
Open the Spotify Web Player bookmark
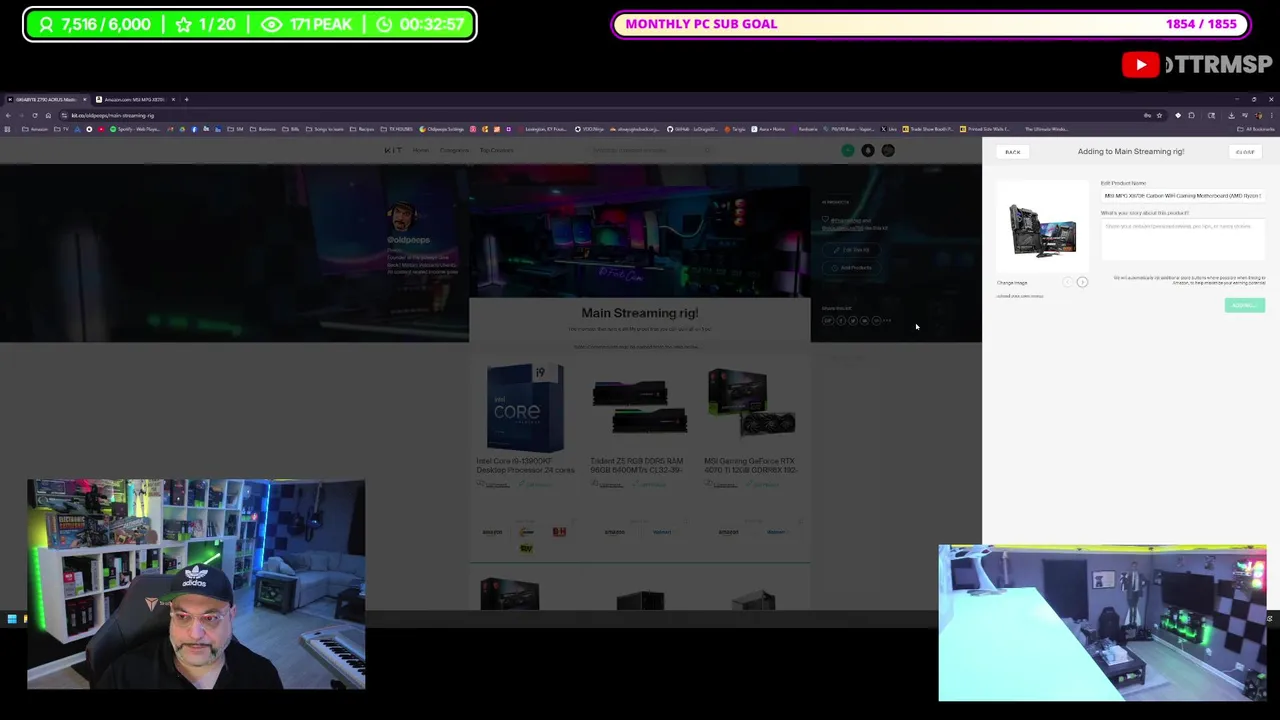click(x=135, y=129)
